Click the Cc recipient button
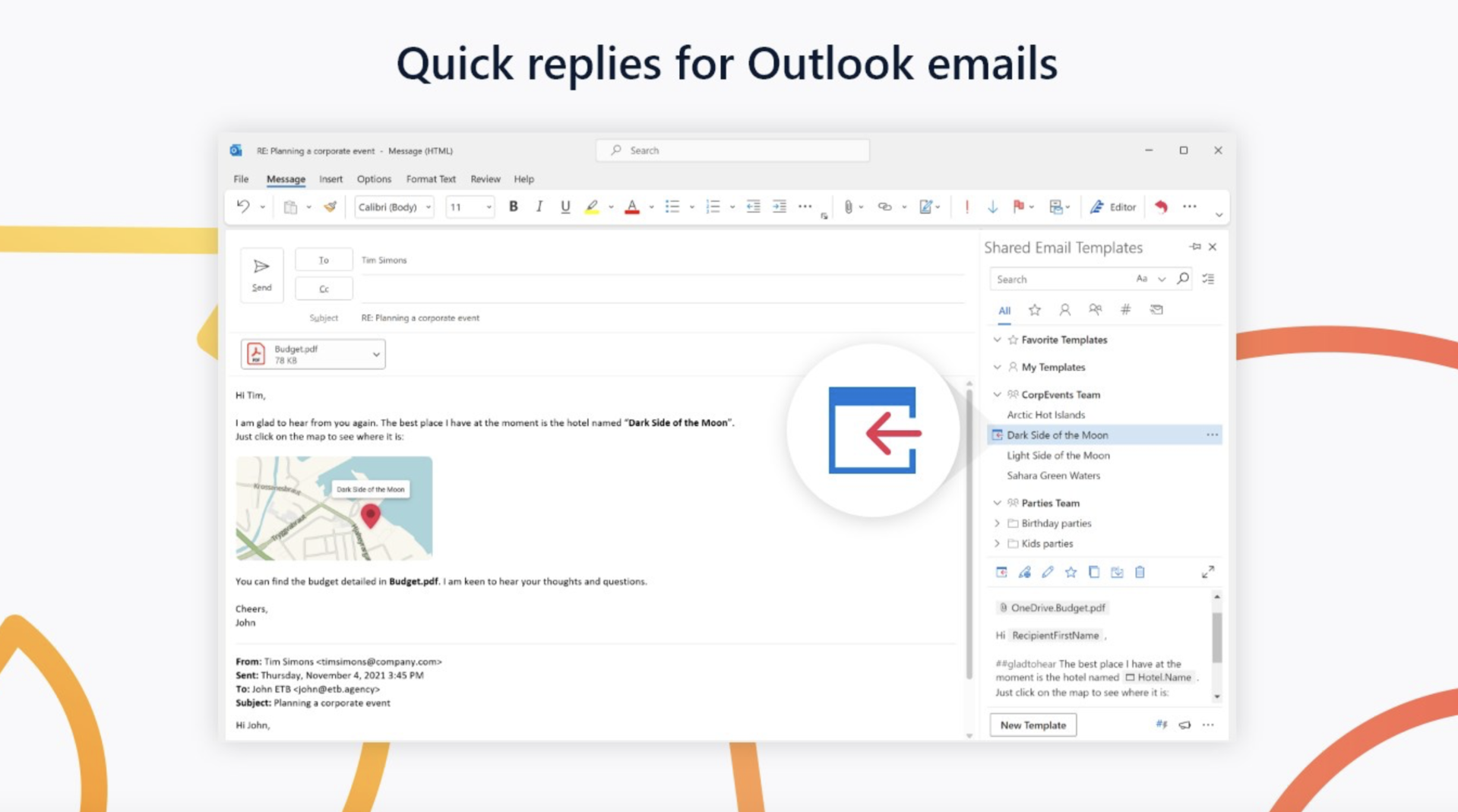 [x=324, y=289]
